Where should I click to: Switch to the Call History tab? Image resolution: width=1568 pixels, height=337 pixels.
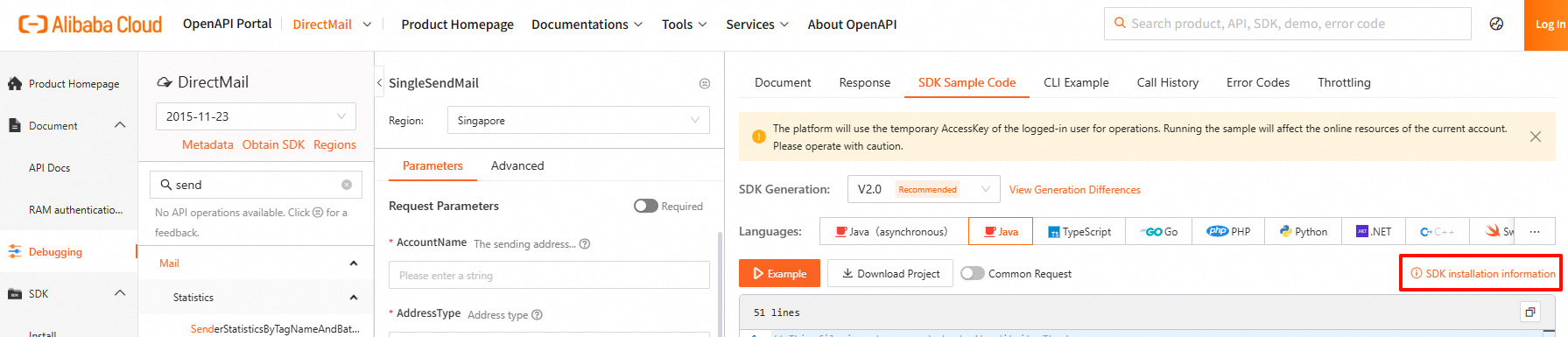coord(1168,82)
